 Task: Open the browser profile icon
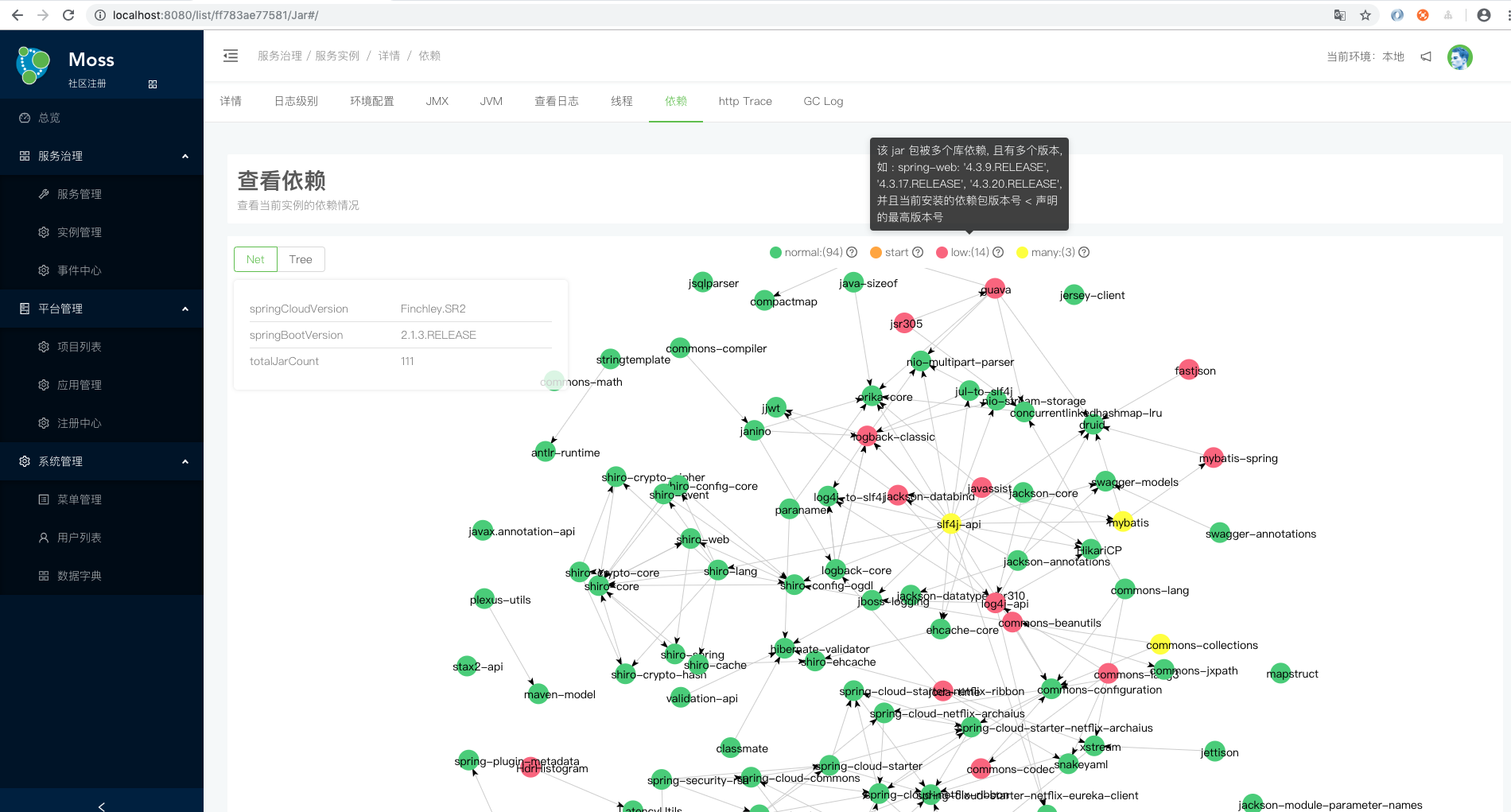click(1483, 15)
